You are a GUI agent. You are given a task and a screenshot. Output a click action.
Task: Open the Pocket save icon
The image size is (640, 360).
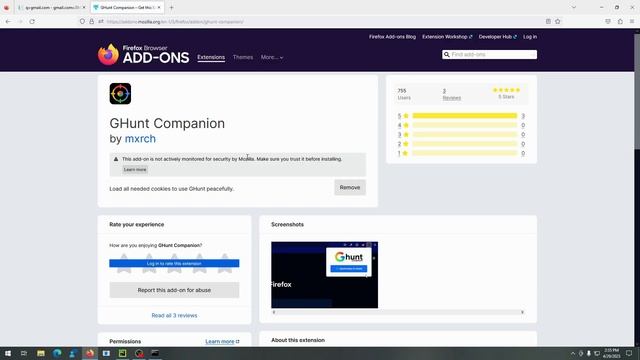click(x=608, y=21)
